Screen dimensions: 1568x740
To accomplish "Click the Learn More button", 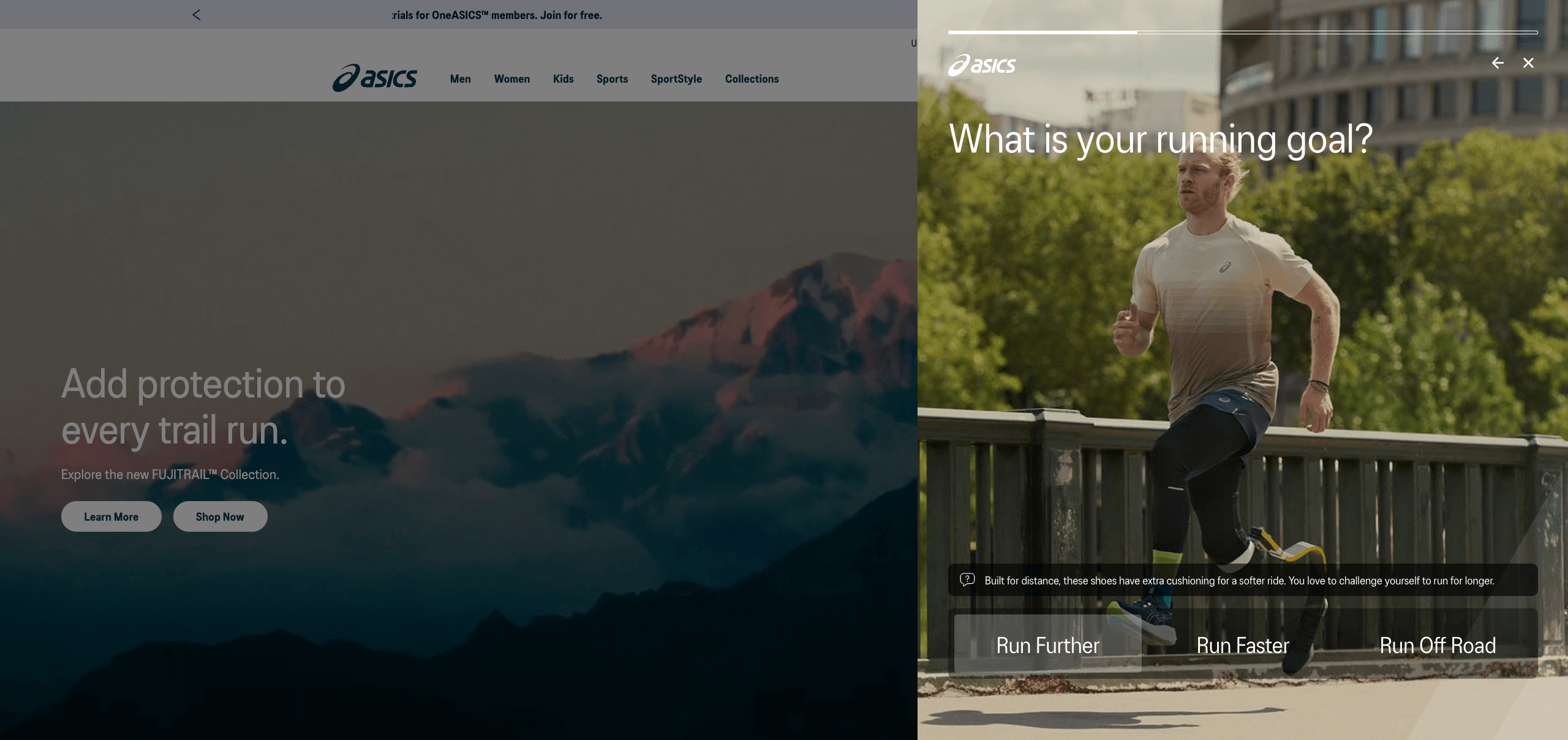I will pyautogui.click(x=111, y=516).
